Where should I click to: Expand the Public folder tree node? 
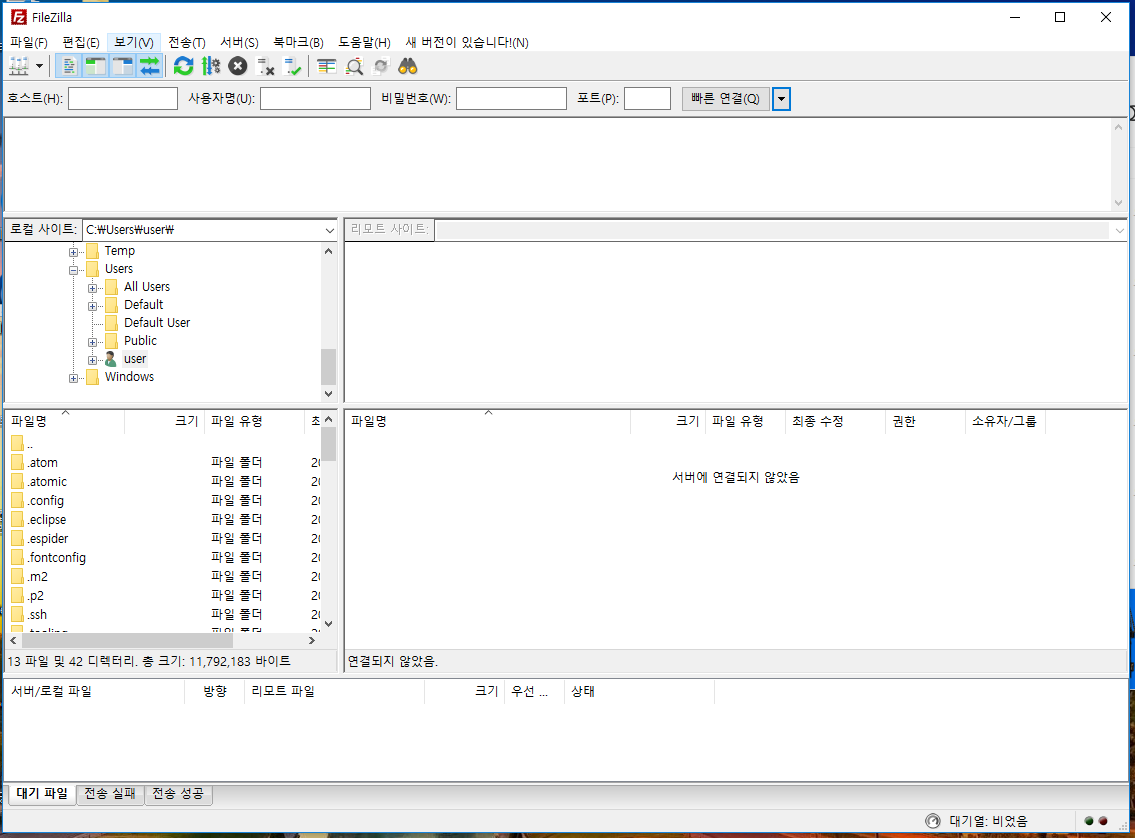pos(92,342)
